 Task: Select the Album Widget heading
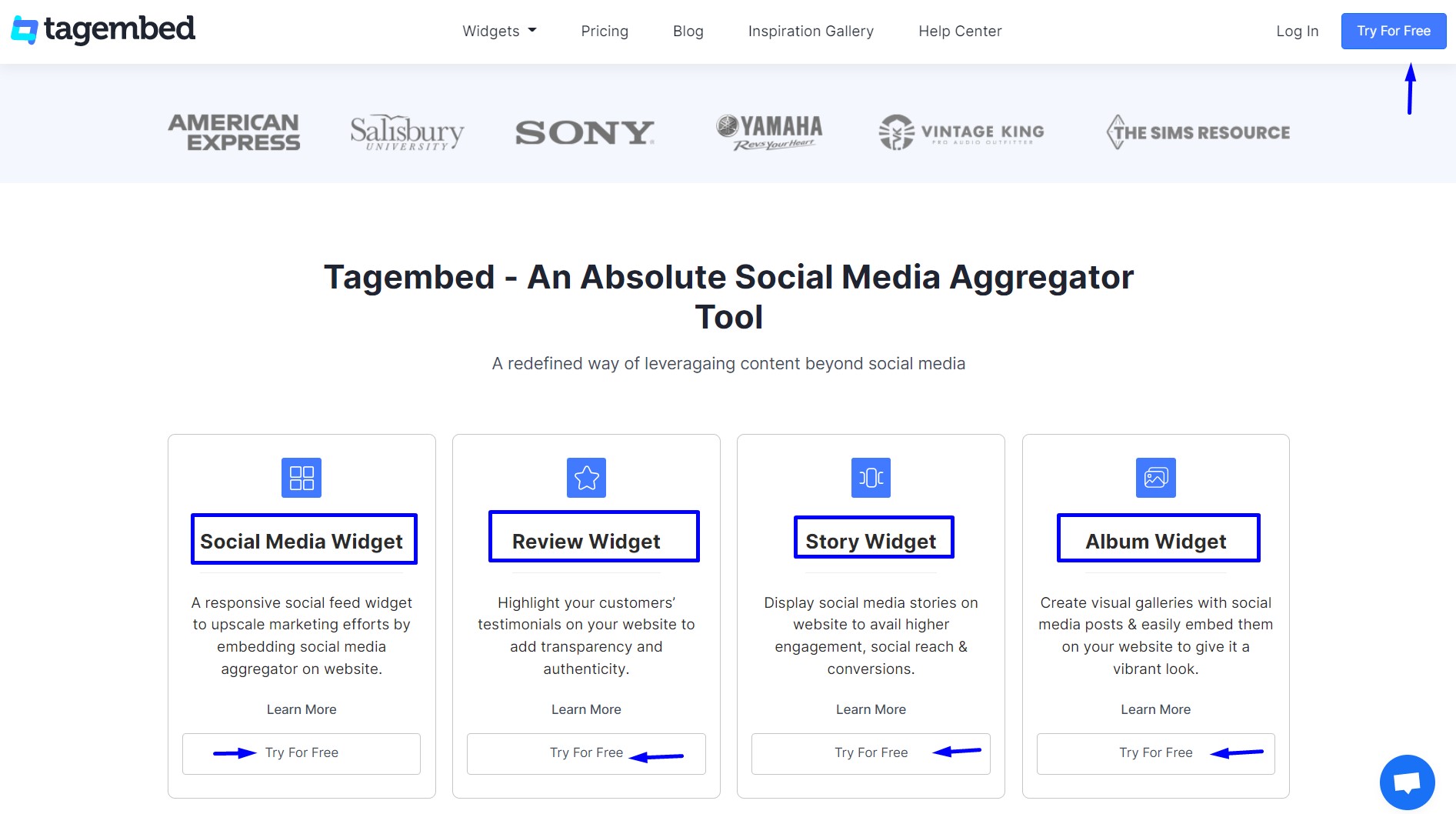point(1156,542)
